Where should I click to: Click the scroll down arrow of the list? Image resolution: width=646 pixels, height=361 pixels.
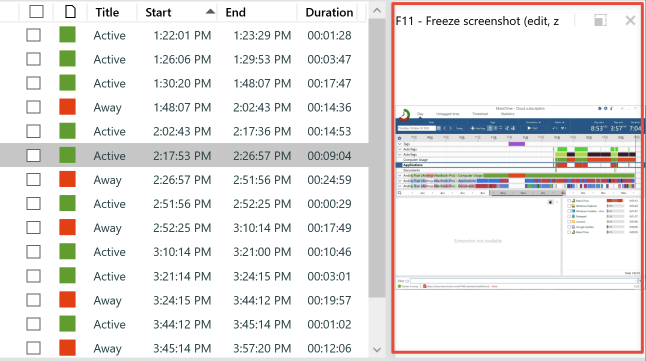pyautogui.click(x=377, y=350)
